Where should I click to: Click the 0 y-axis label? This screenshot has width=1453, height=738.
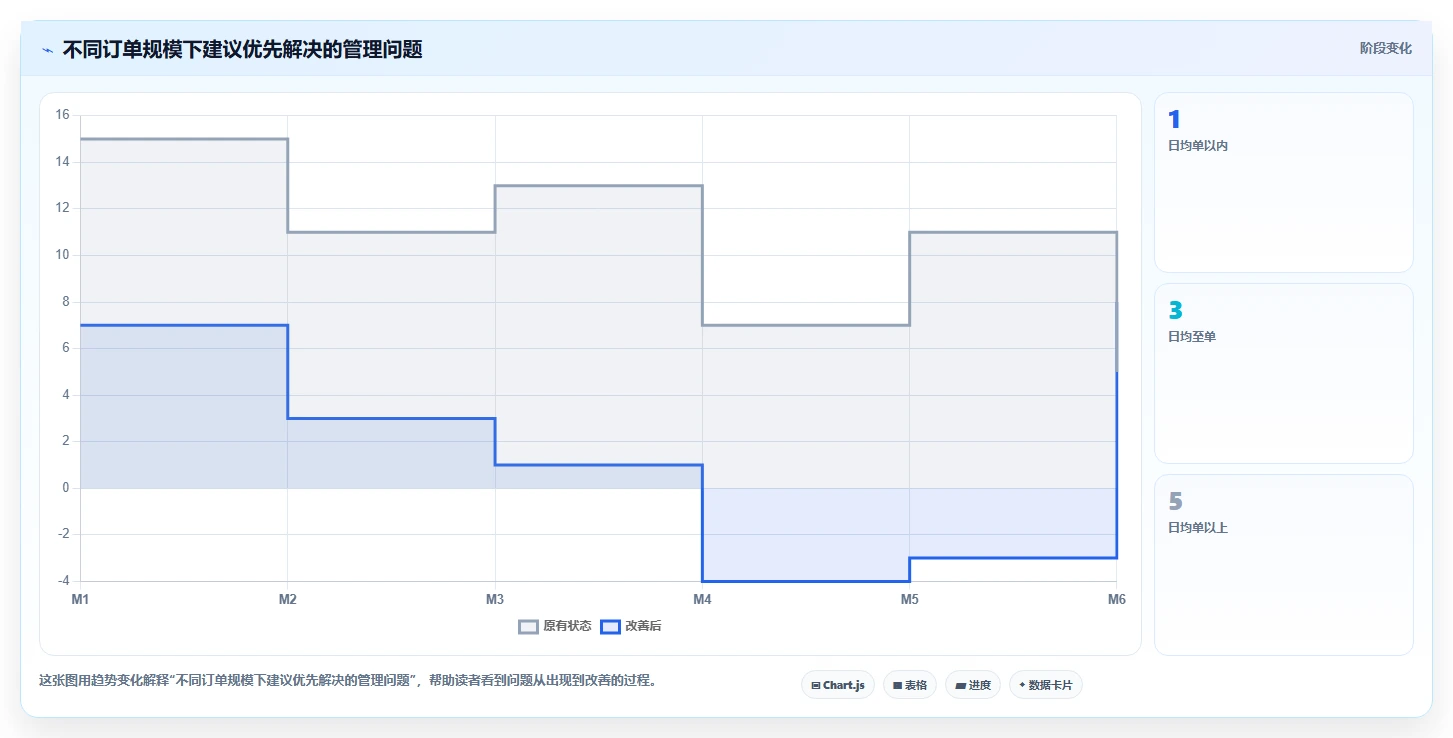click(65, 488)
